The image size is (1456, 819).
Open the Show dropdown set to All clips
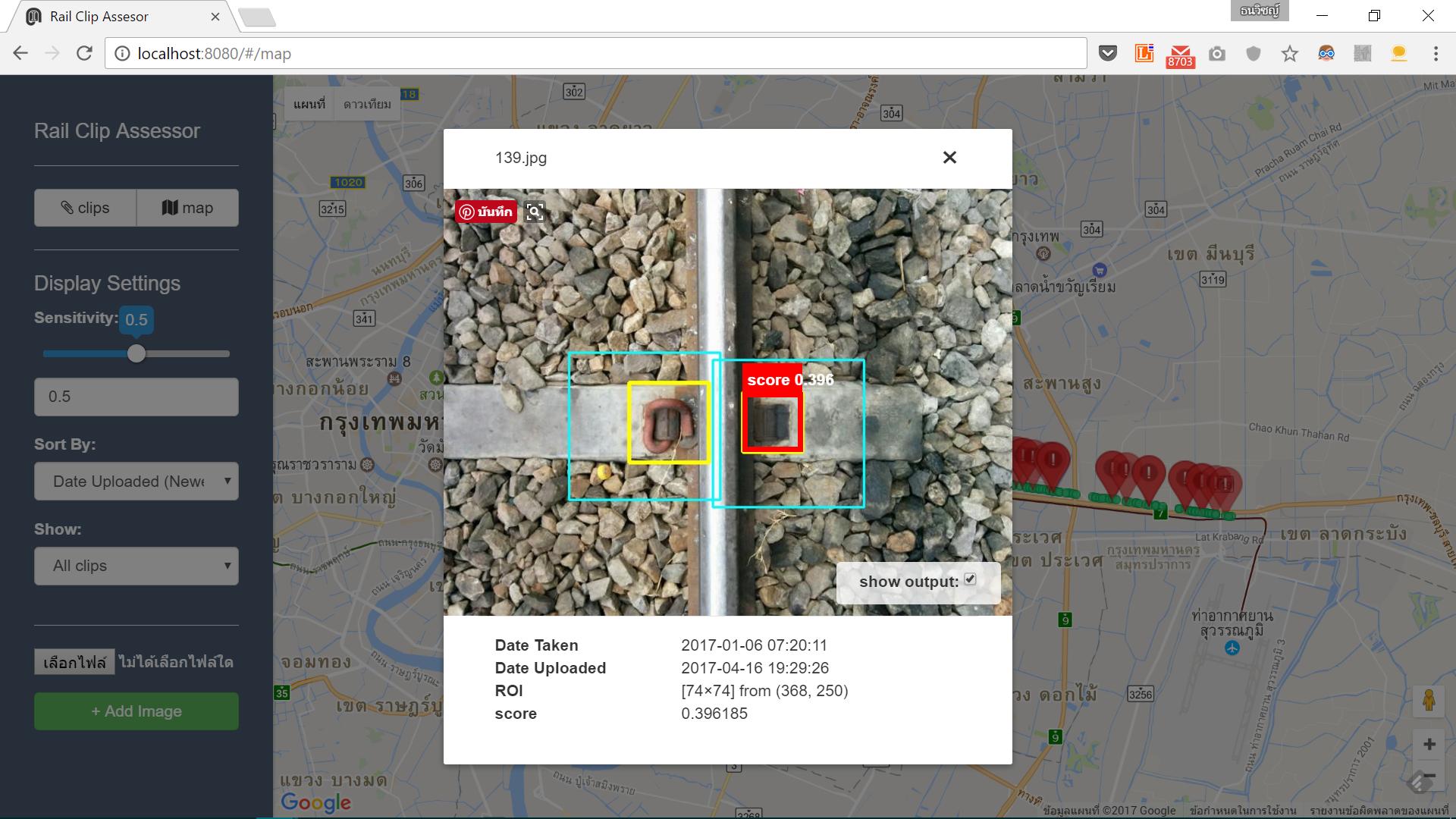tap(136, 566)
